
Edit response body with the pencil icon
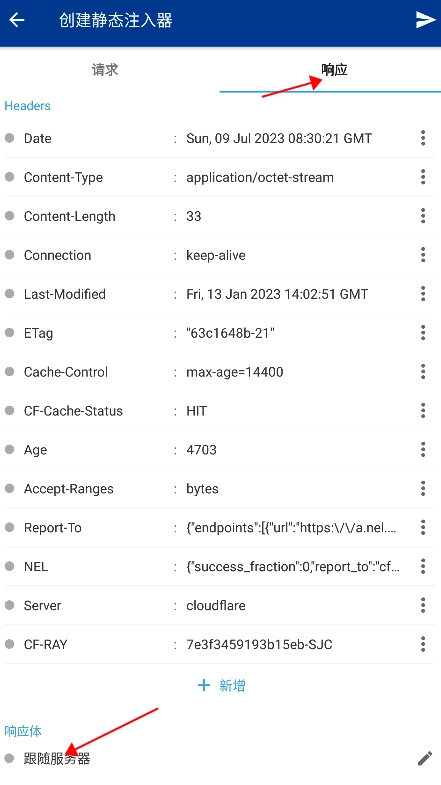425,758
